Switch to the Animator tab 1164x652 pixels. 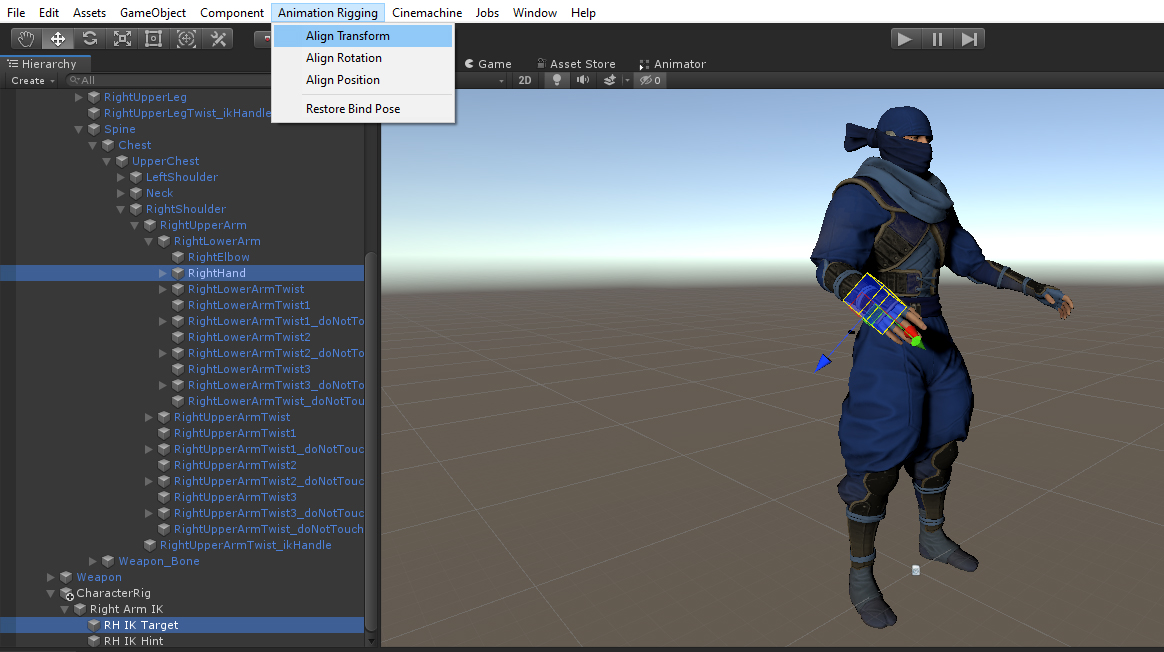point(672,64)
